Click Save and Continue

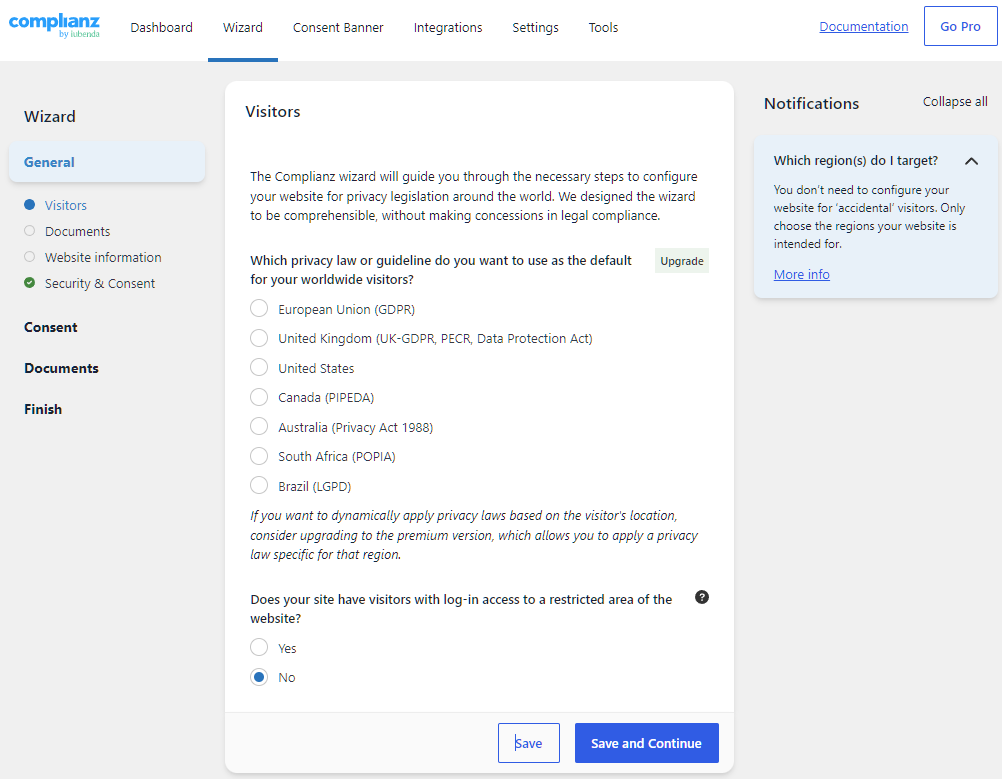(x=646, y=743)
